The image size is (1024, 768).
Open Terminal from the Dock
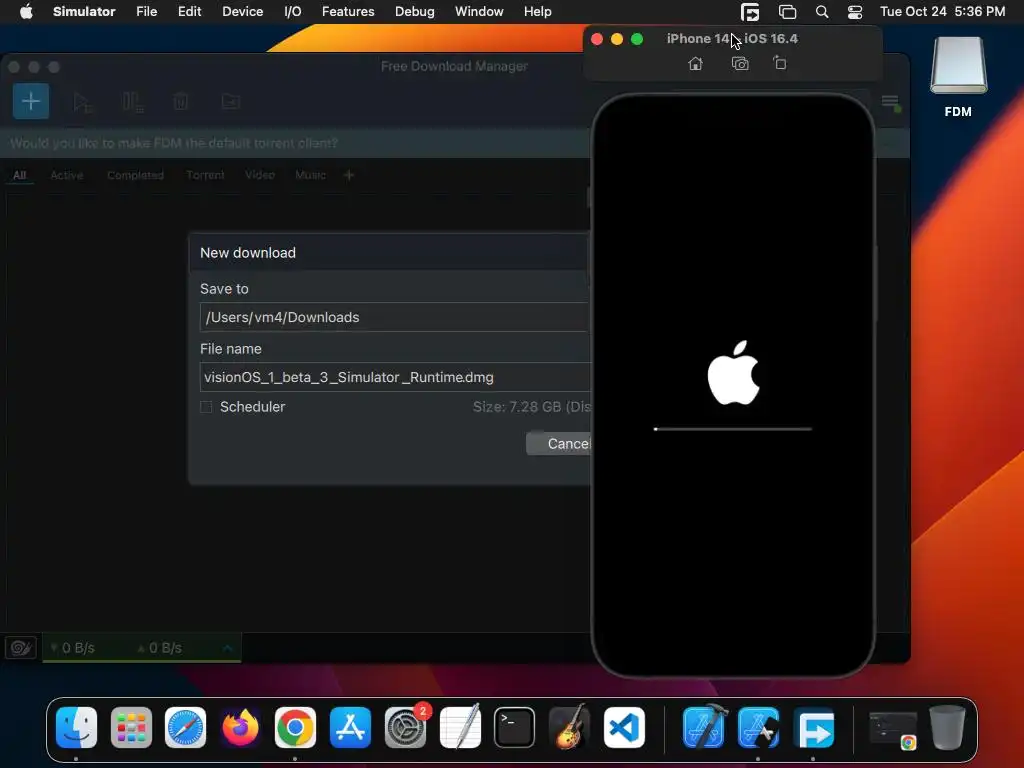point(515,728)
